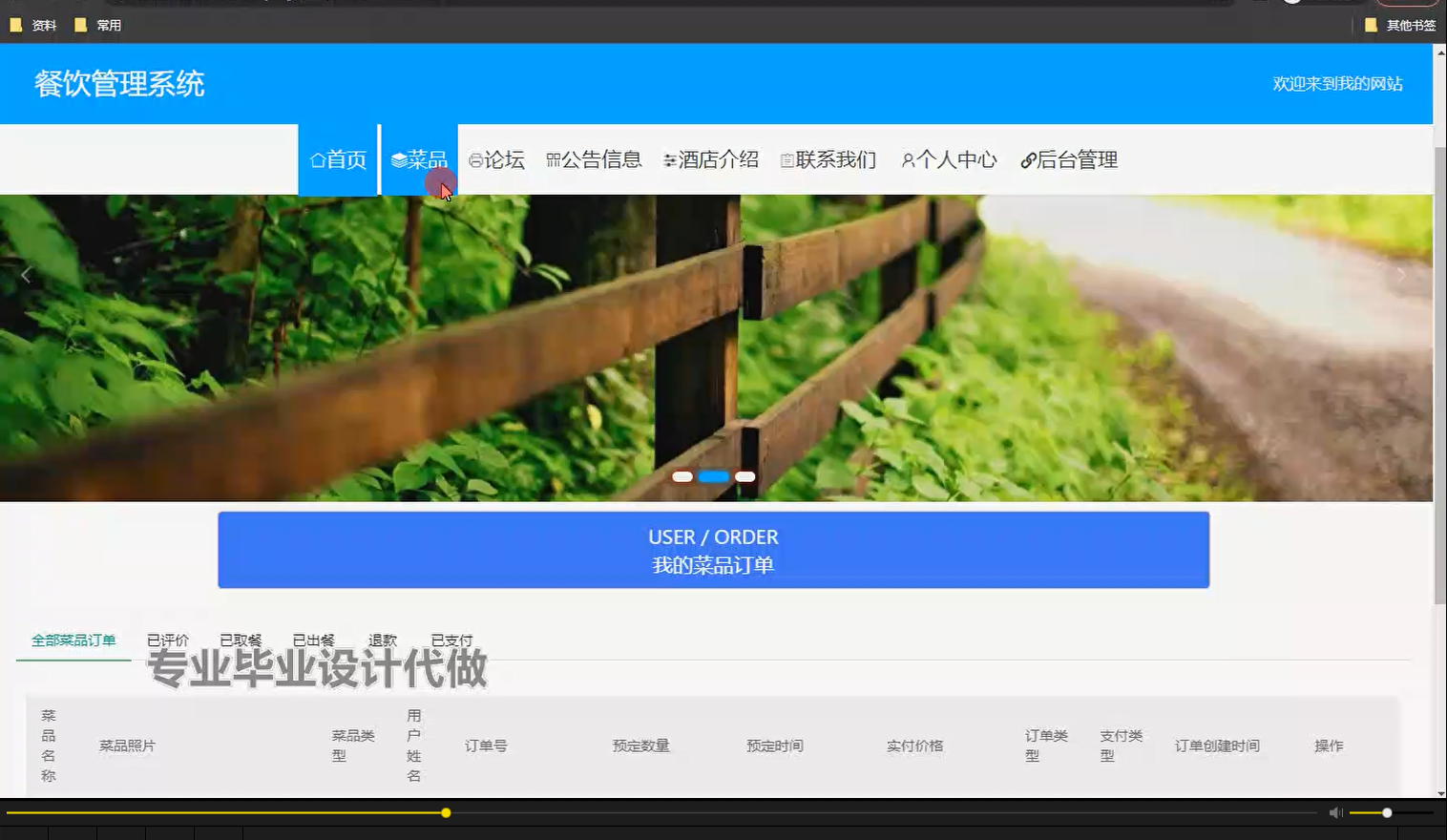Select the home icon beside 首页
The image size is (1447, 840).
point(318,159)
